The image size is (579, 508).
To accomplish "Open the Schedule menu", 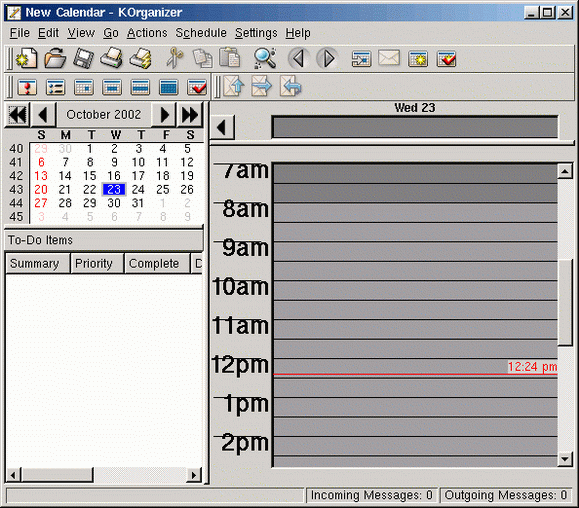I will click(x=201, y=33).
